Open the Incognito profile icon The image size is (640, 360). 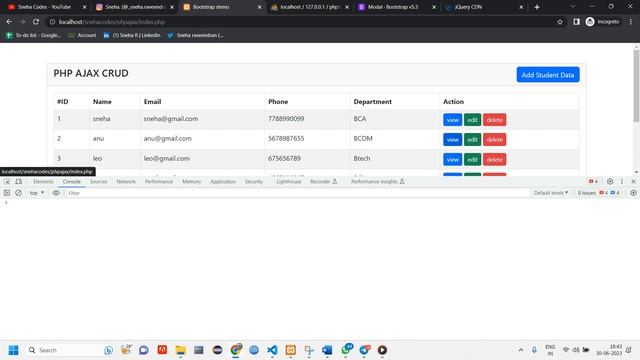[x=602, y=22]
